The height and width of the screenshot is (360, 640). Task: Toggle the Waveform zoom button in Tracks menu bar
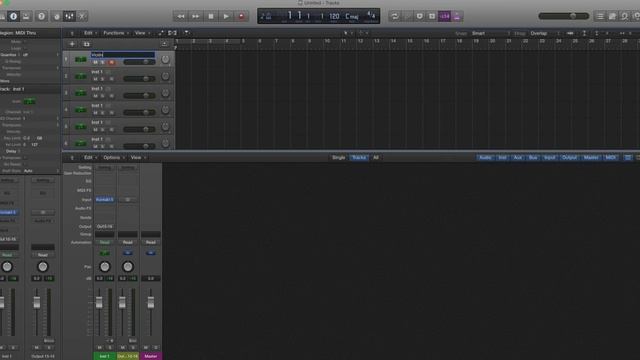pyautogui.click(x=570, y=33)
